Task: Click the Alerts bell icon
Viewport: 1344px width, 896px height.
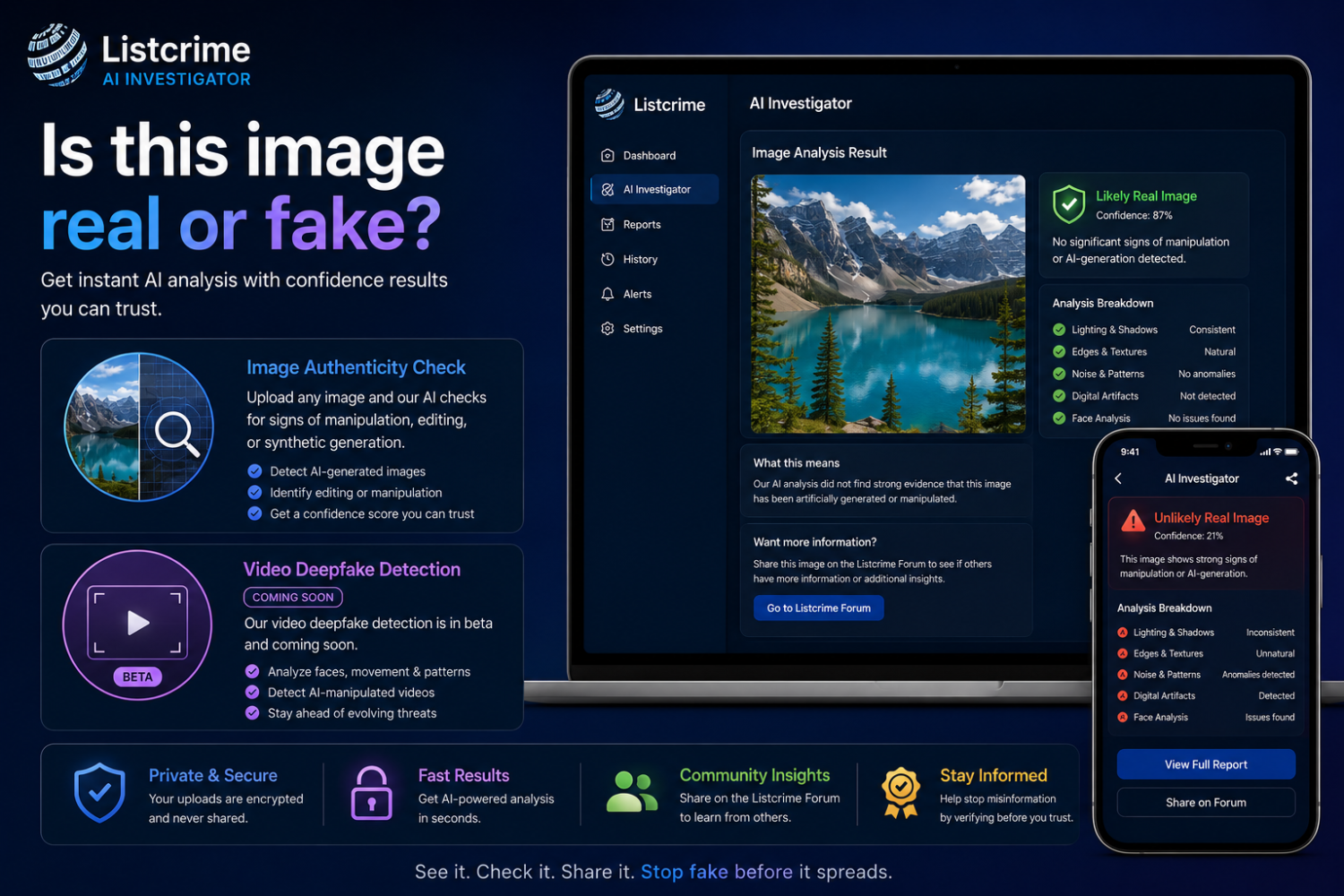Action: [607, 294]
